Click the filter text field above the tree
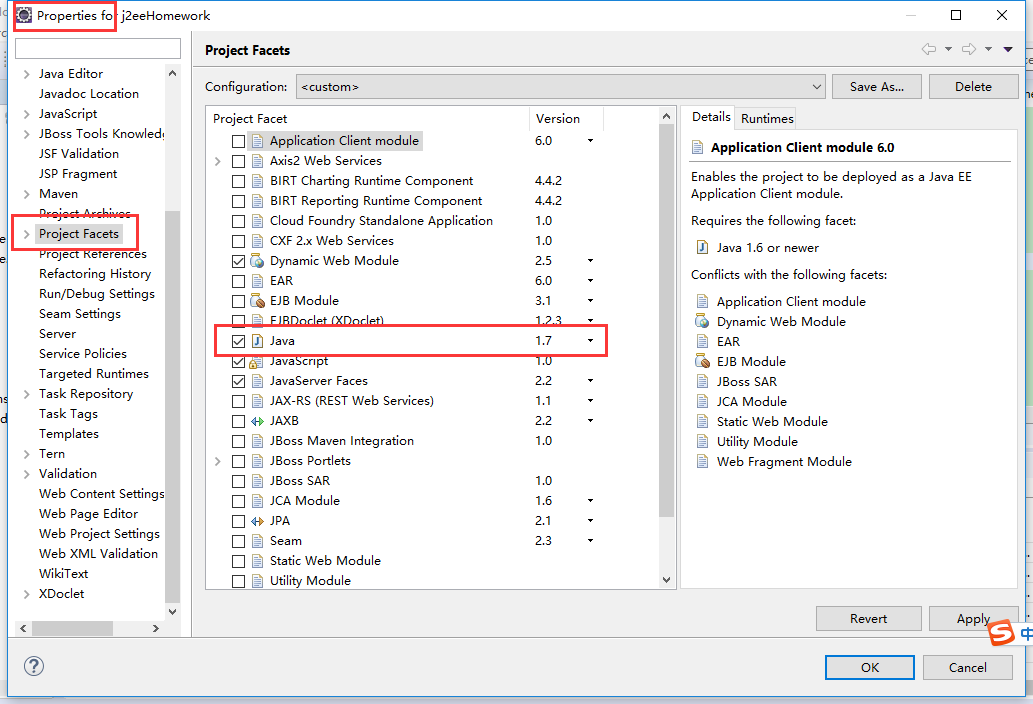1033x704 pixels. (98, 49)
